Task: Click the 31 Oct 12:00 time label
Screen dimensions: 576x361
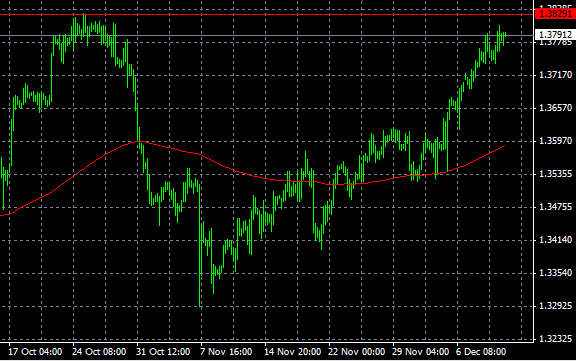Action: (163, 352)
